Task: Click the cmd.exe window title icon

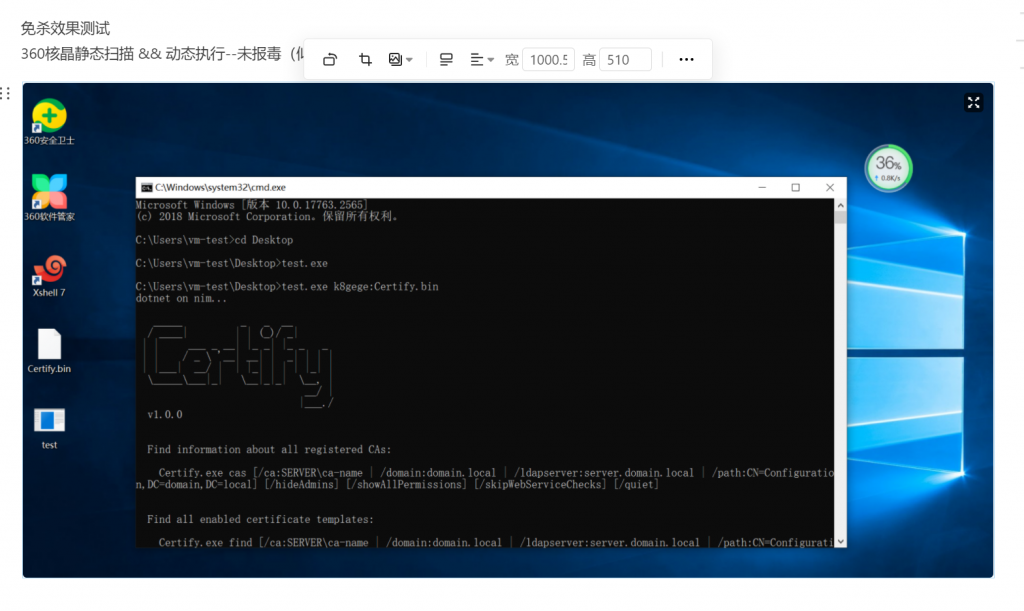Action: [147, 187]
